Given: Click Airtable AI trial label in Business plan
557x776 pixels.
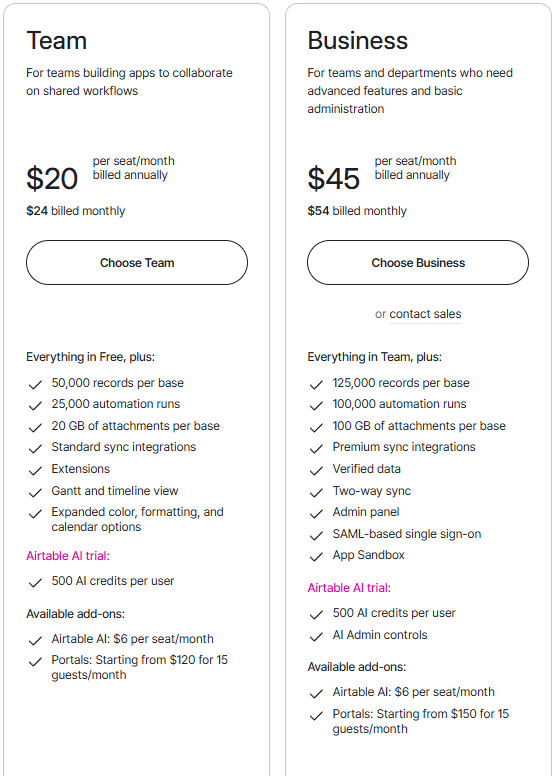Looking at the screenshot, I should point(349,587).
